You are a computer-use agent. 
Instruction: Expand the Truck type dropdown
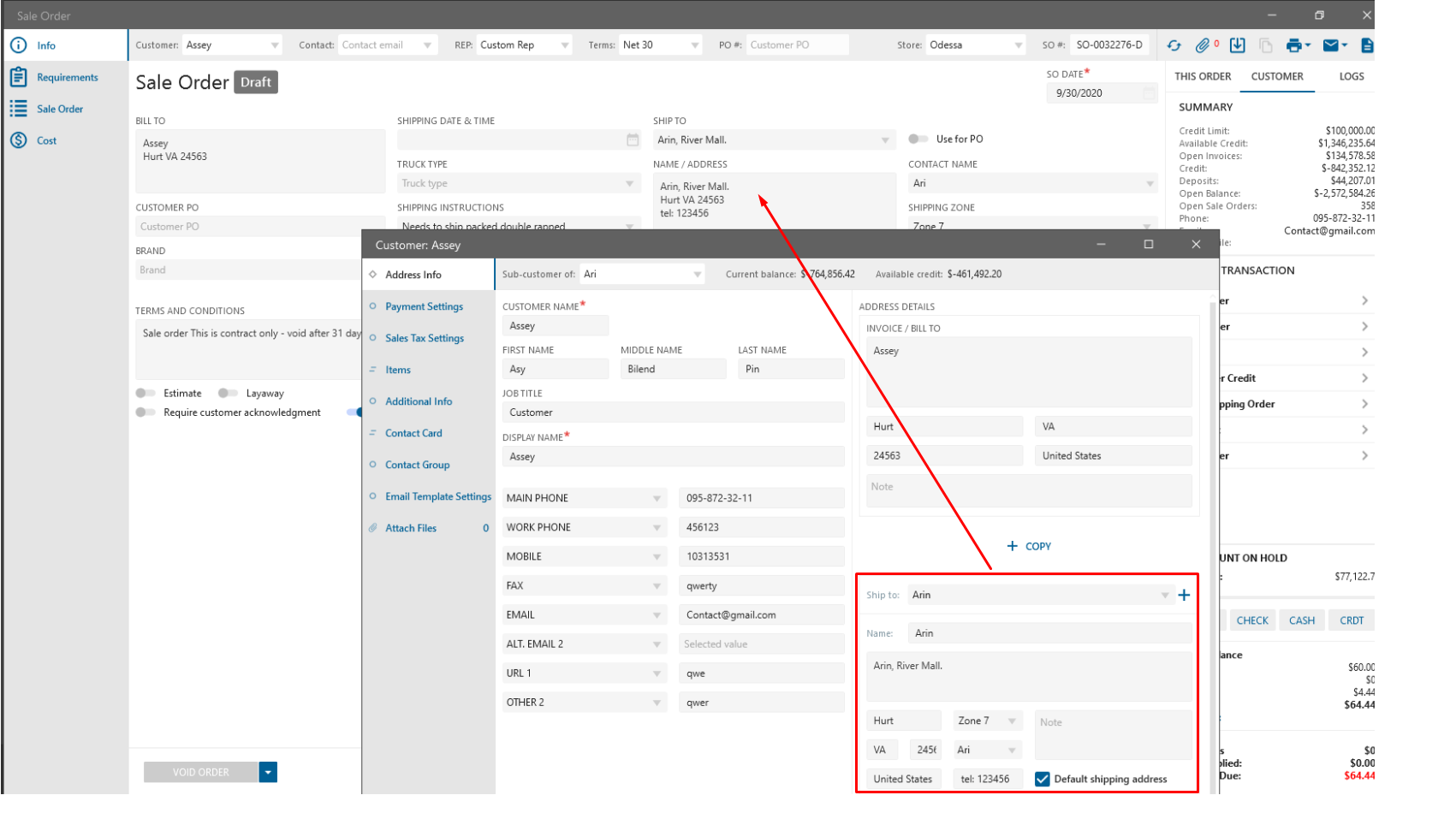point(629,184)
